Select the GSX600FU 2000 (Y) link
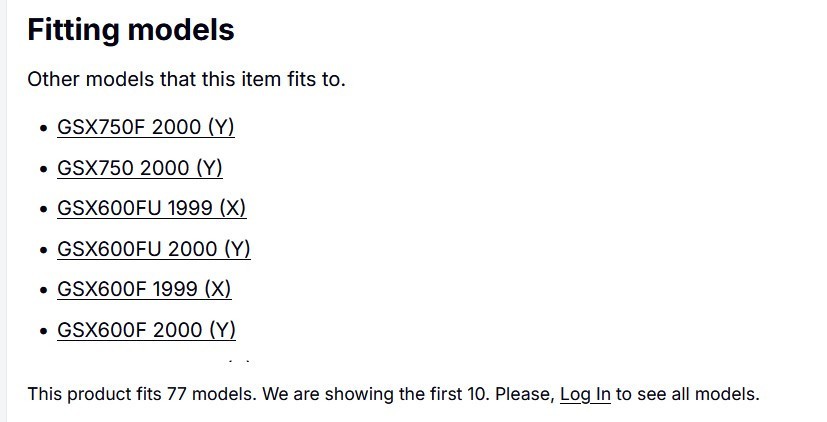Screen dimensions: 827x422 pyautogui.click(x=153, y=248)
